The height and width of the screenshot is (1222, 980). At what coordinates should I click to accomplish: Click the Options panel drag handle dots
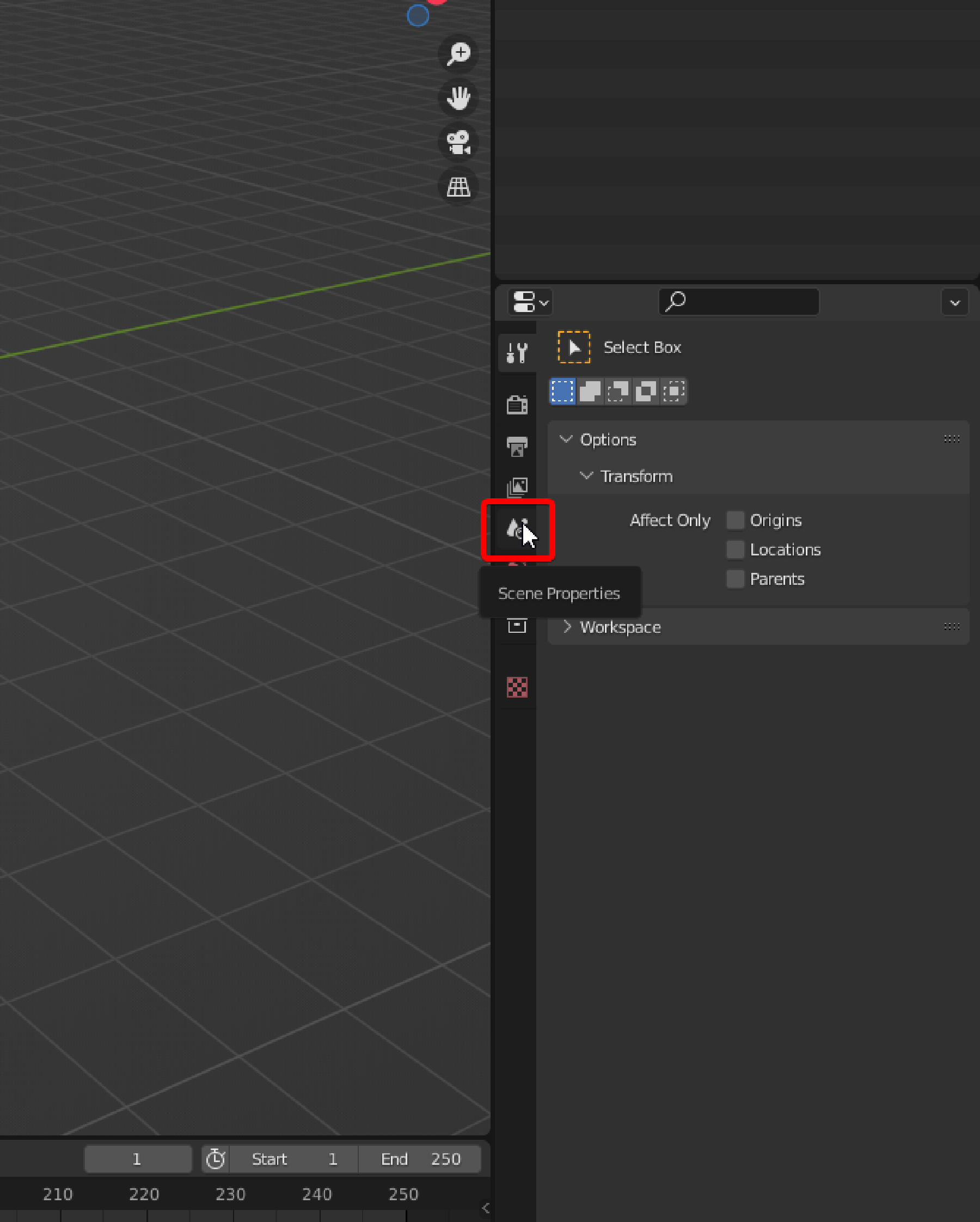coord(952,439)
